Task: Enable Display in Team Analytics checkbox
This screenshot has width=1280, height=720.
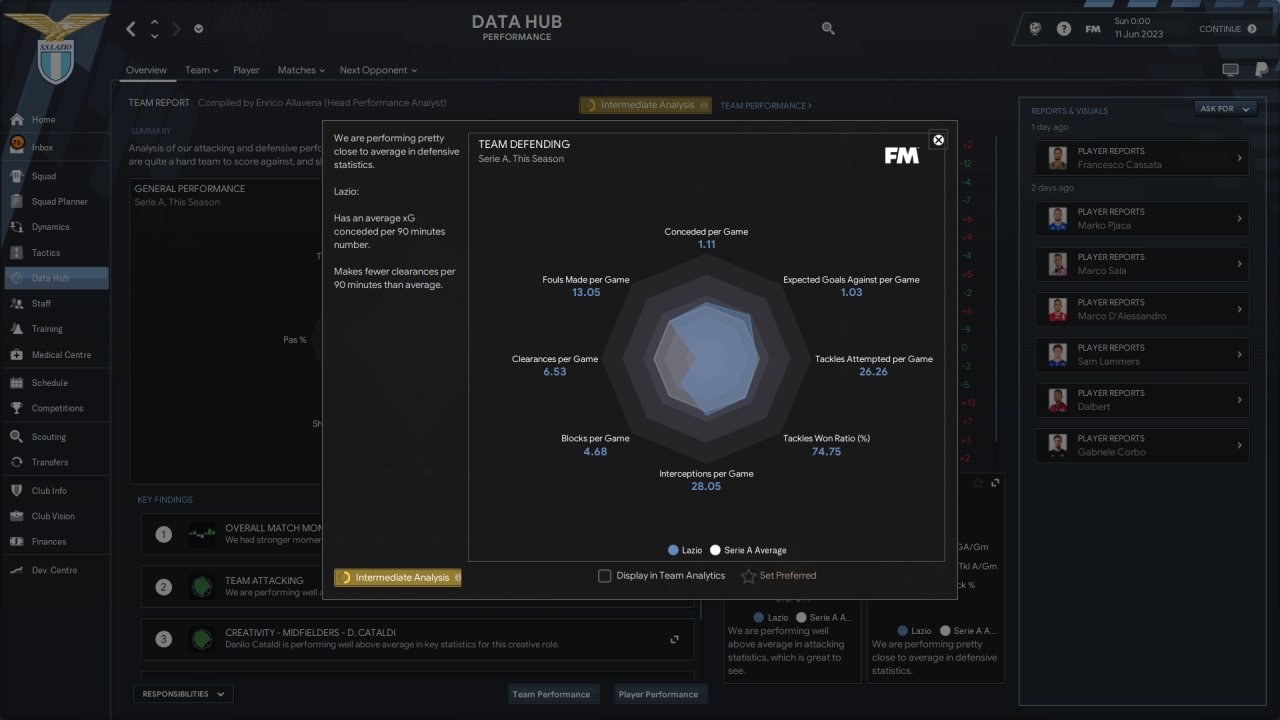Action: coord(604,576)
